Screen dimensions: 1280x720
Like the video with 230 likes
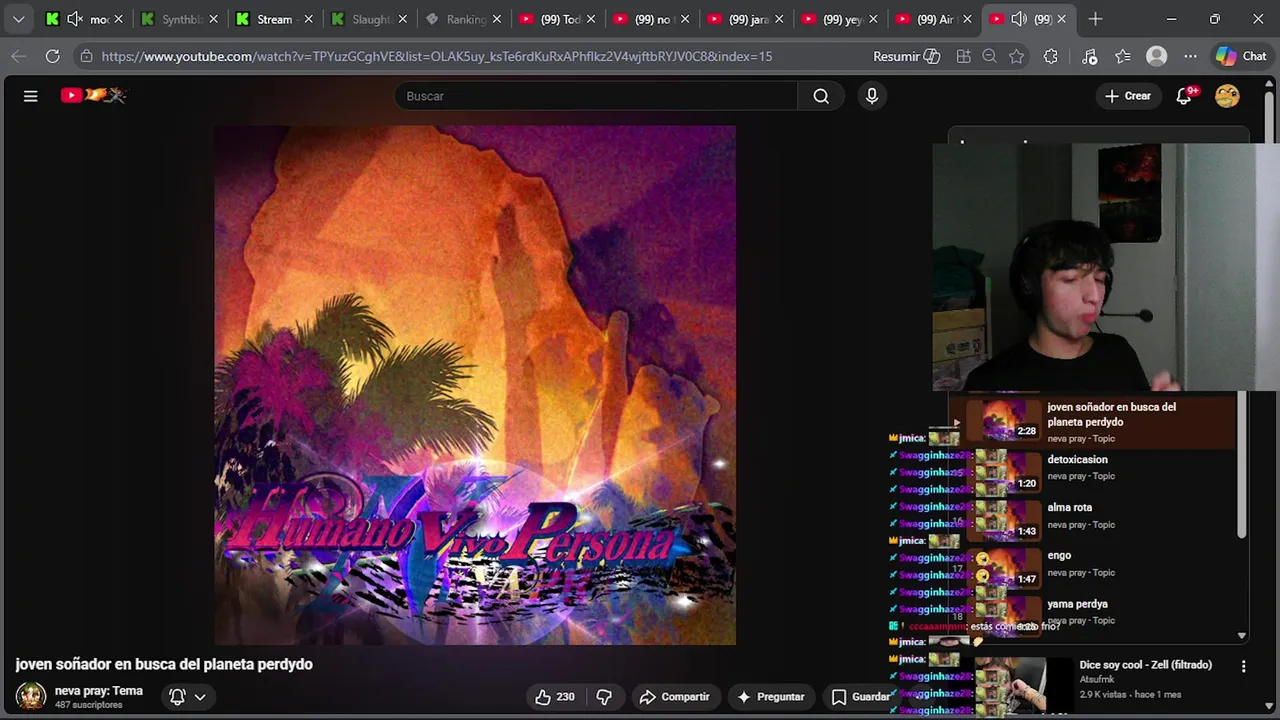tap(555, 697)
